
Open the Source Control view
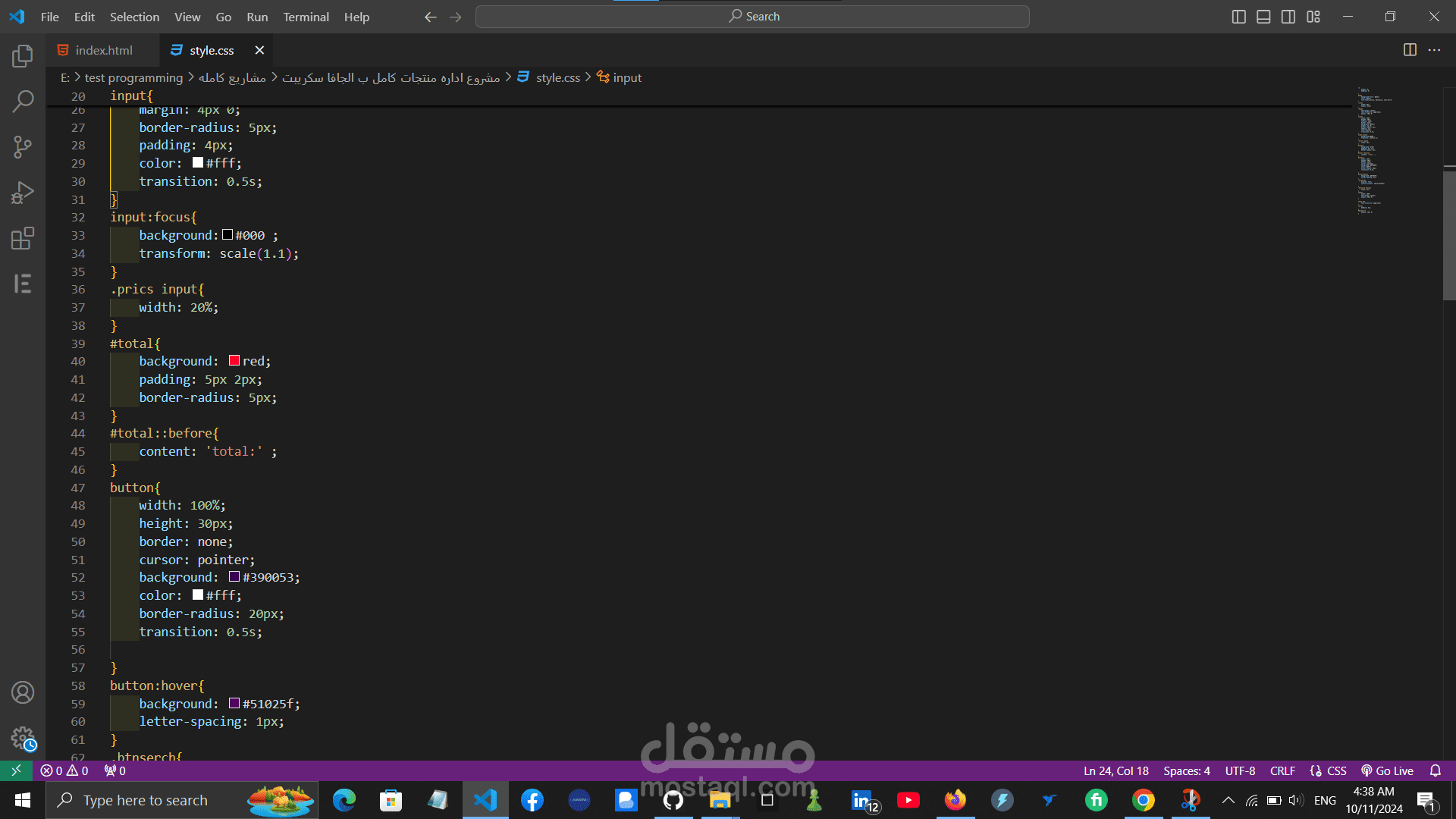coord(23,146)
